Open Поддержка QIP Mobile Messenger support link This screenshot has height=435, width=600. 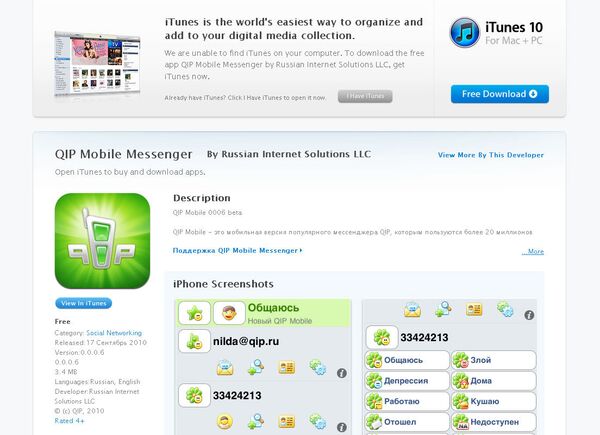237,251
